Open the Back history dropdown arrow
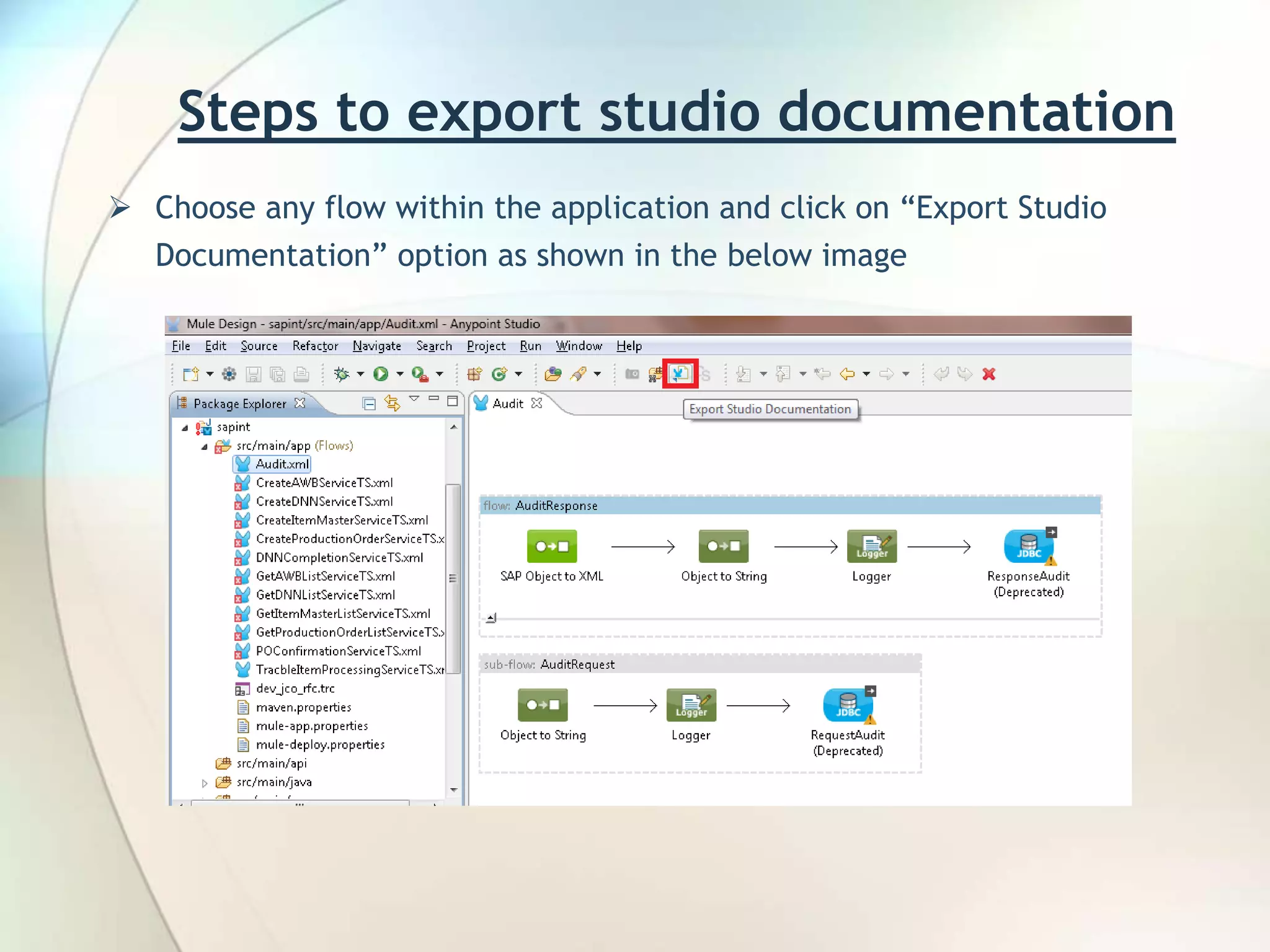The image size is (1270, 952). [866, 374]
